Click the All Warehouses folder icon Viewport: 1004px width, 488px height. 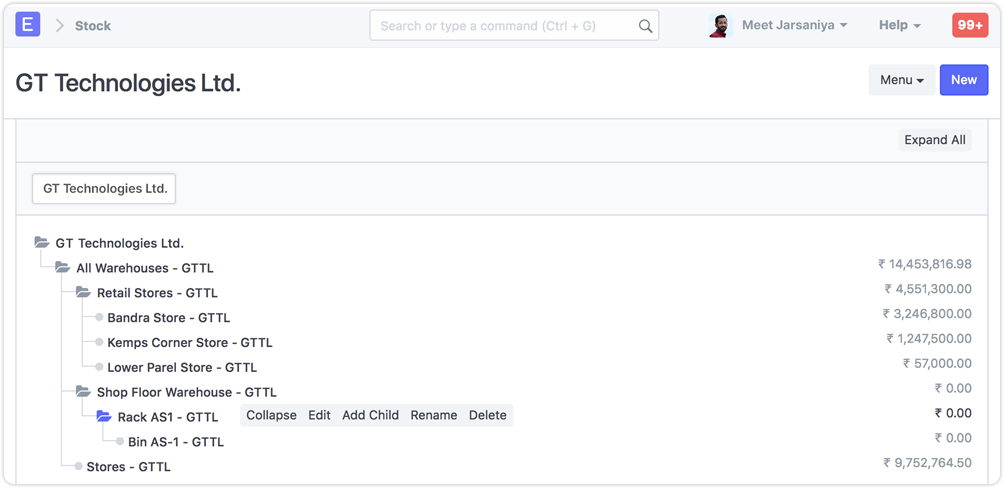[x=62, y=268]
